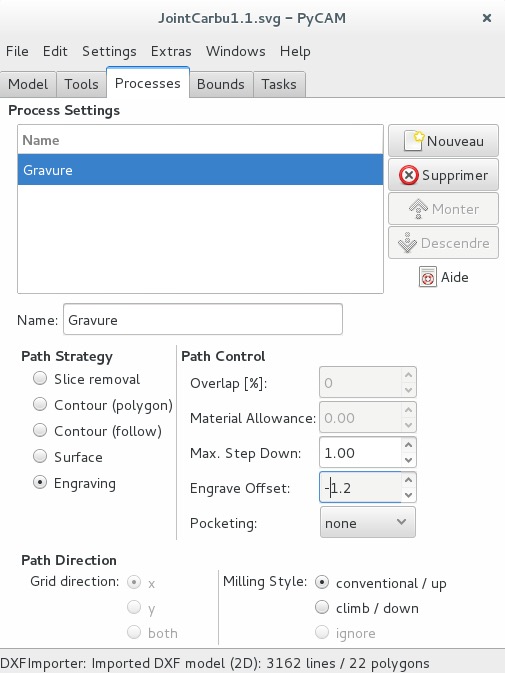Select the Slice removal path strategy
Viewport: 505px width, 673px height.
point(40,379)
